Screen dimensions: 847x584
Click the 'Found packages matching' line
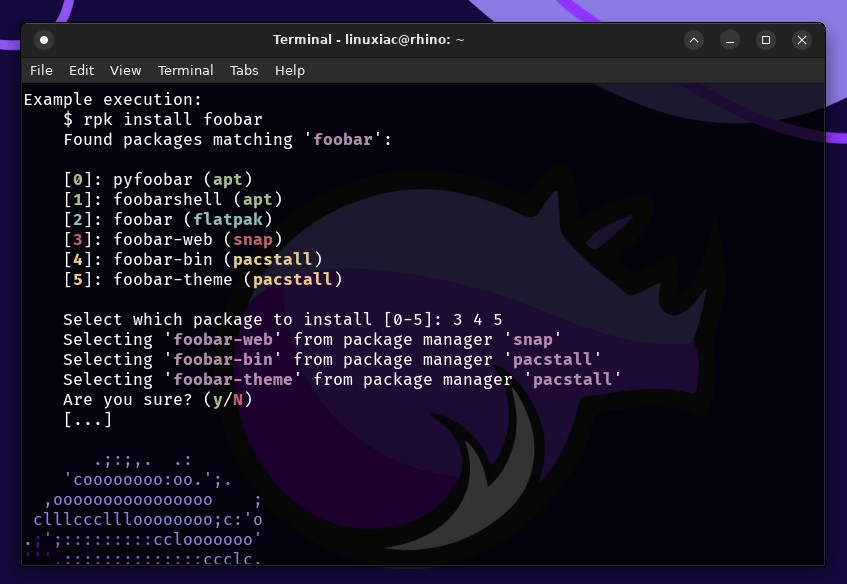(227, 139)
